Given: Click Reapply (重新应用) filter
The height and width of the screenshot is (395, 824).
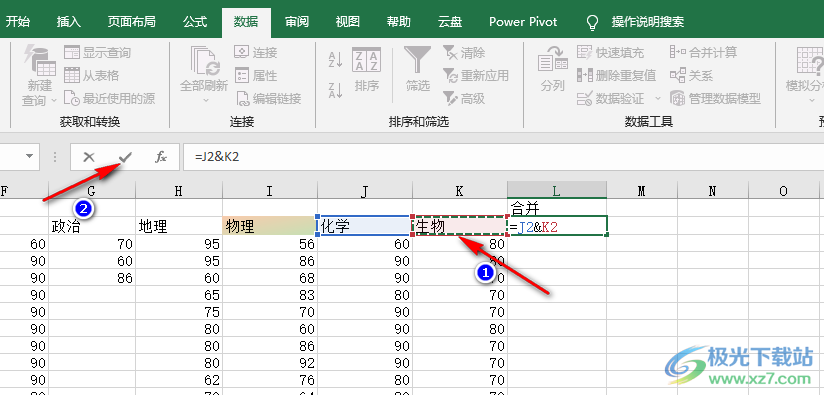Looking at the screenshot, I should click(x=476, y=76).
